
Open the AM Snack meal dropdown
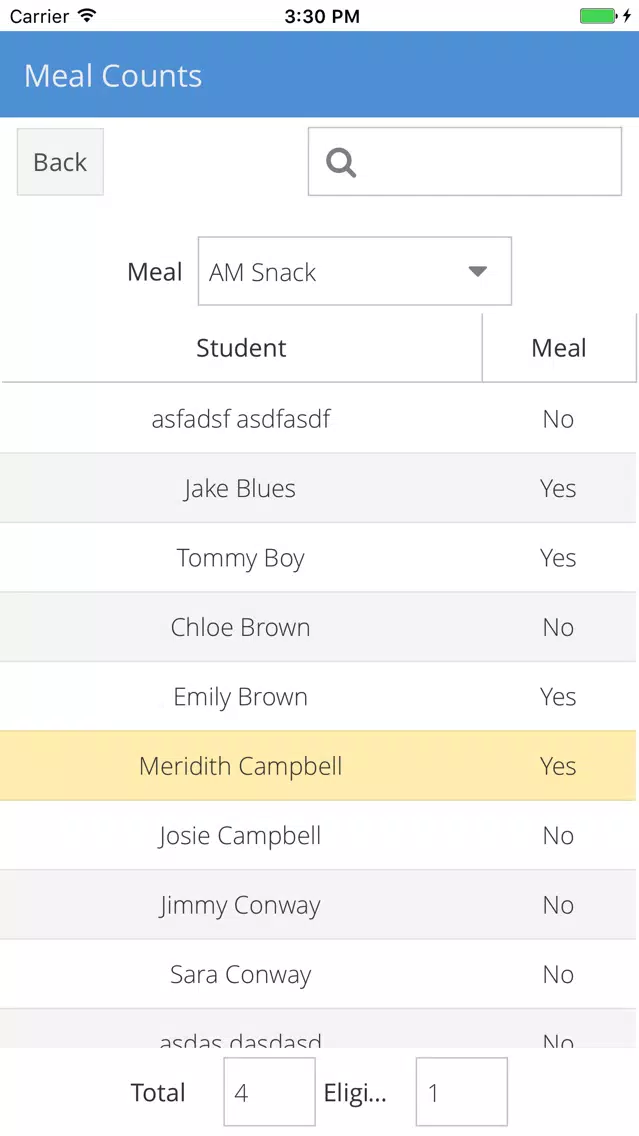(354, 271)
